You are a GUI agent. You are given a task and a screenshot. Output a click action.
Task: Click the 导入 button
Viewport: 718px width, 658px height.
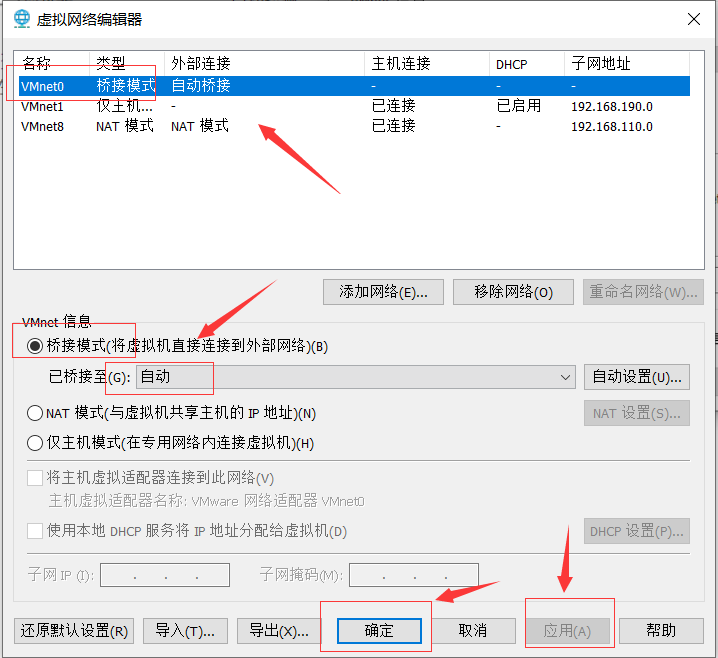(185, 631)
